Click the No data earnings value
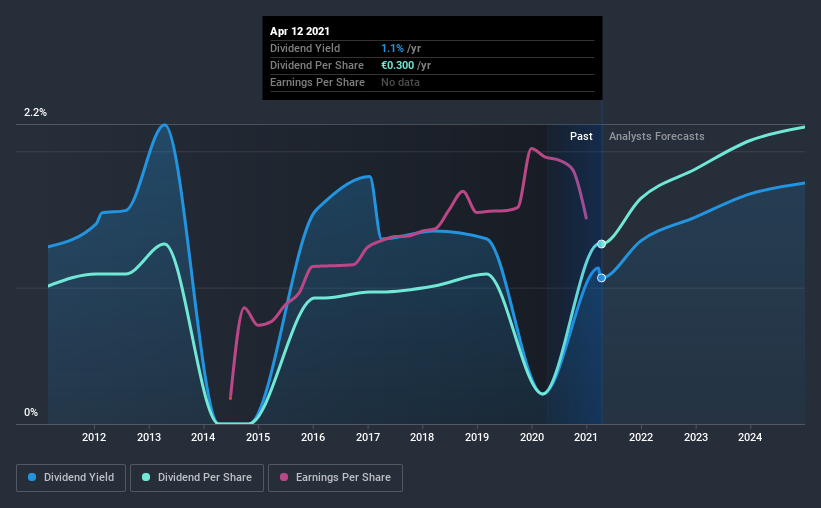The width and height of the screenshot is (821, 508). point(401,82)
